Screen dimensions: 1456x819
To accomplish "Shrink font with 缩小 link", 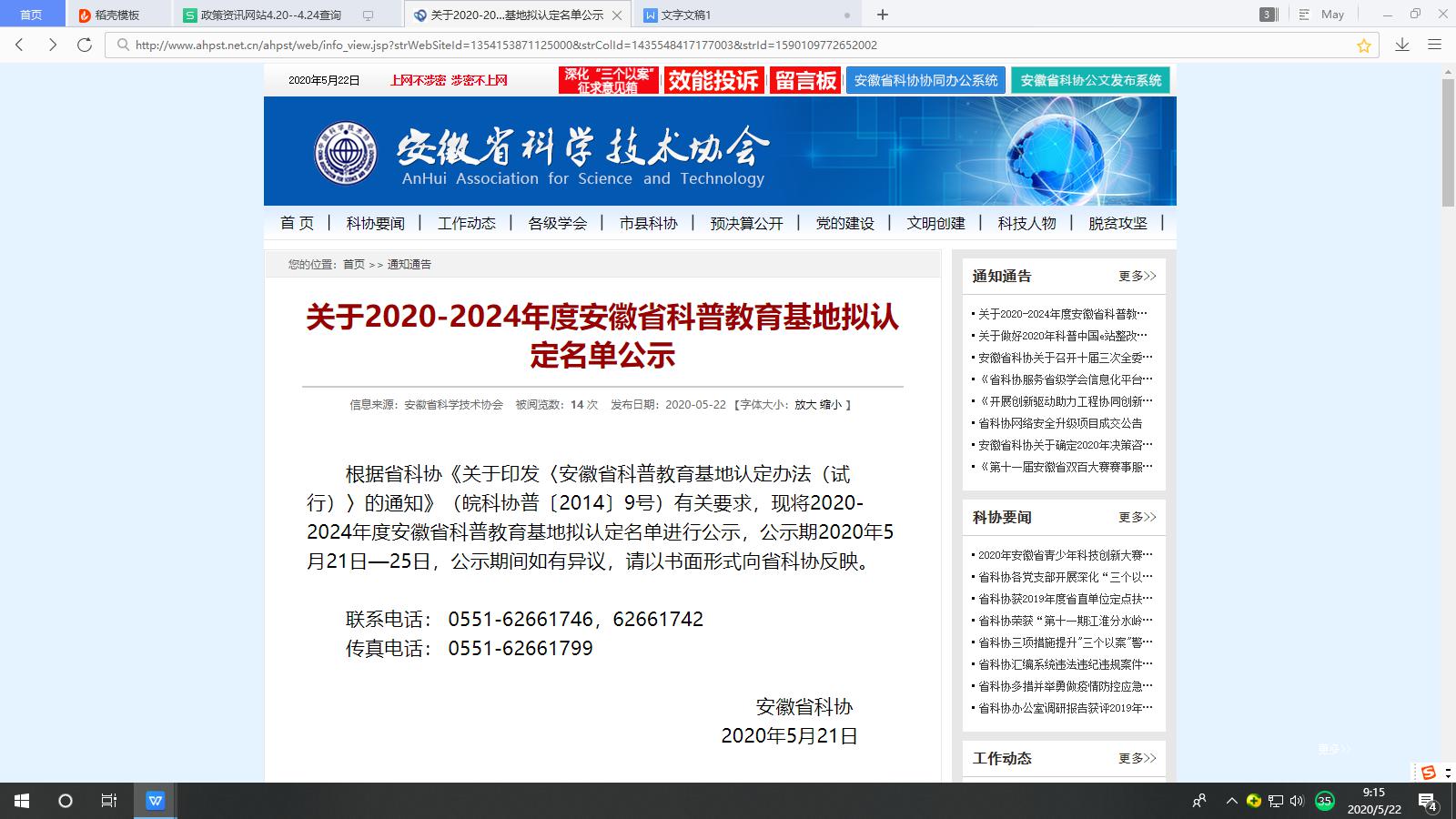I will [831, 405].
